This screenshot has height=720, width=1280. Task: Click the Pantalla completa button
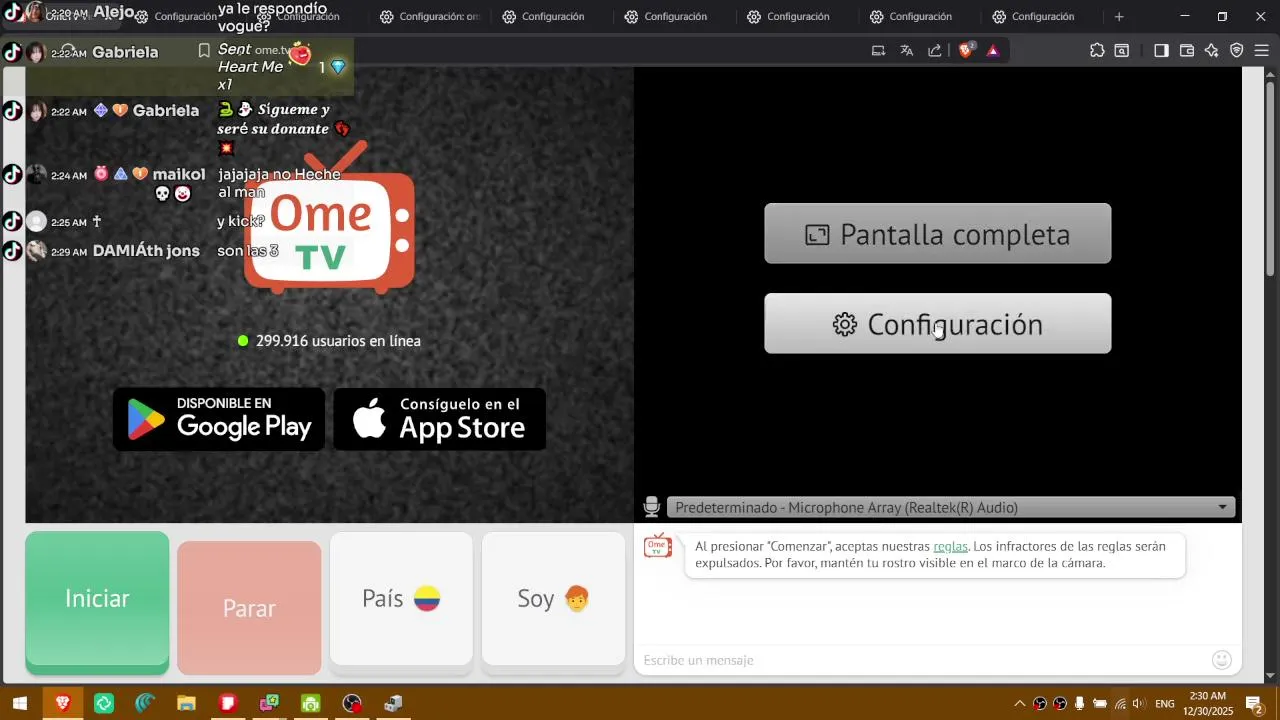(x=938, y=234)
